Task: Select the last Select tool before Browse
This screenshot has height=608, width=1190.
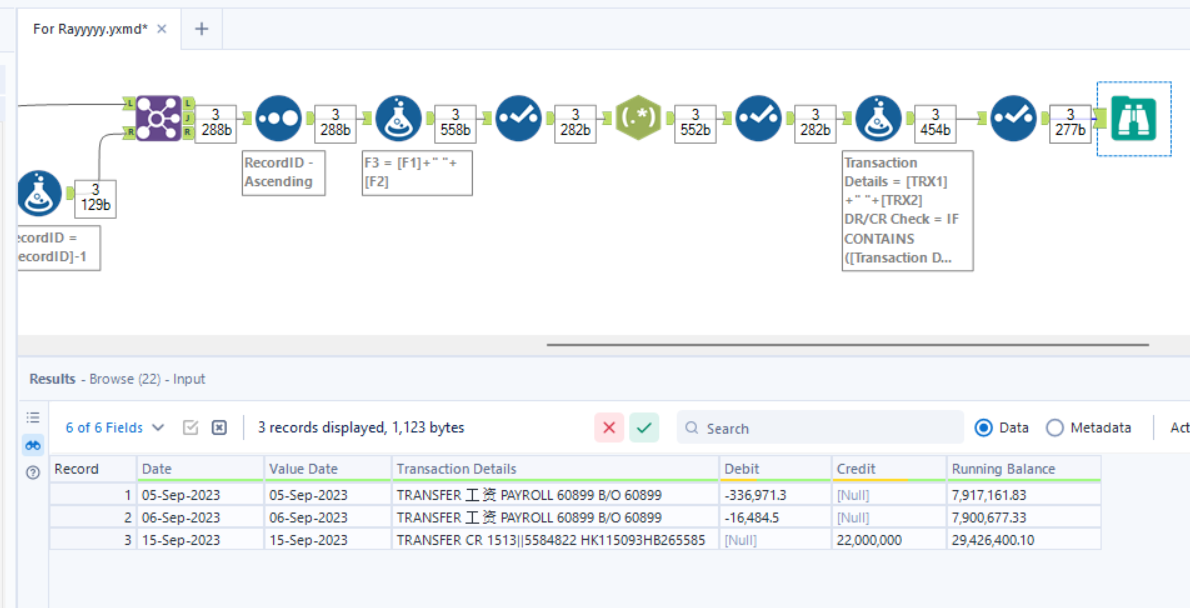Action: tap(1013, 117)
